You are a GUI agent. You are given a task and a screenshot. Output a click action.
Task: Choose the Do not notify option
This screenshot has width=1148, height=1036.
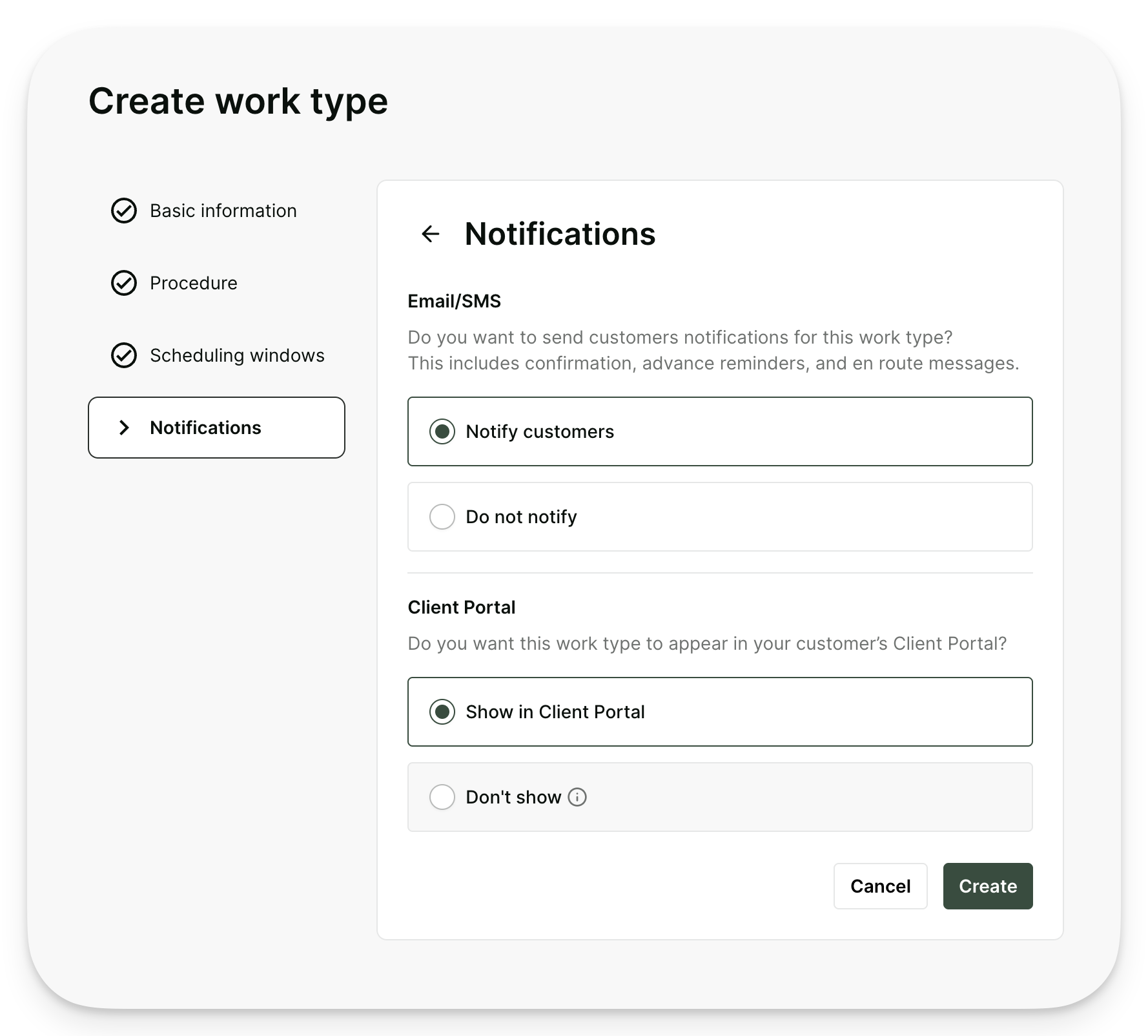(720, 517)
